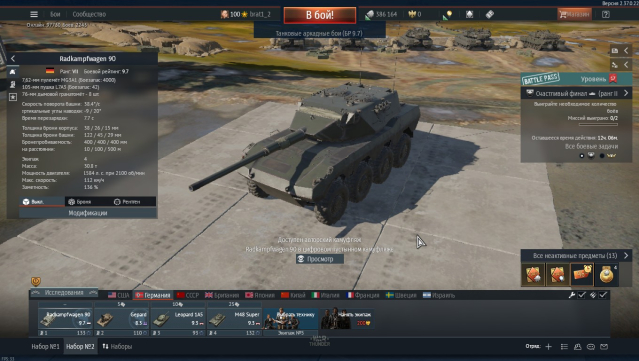
Task: Open the silver lions currency balance
Action: tap(381, 14)
